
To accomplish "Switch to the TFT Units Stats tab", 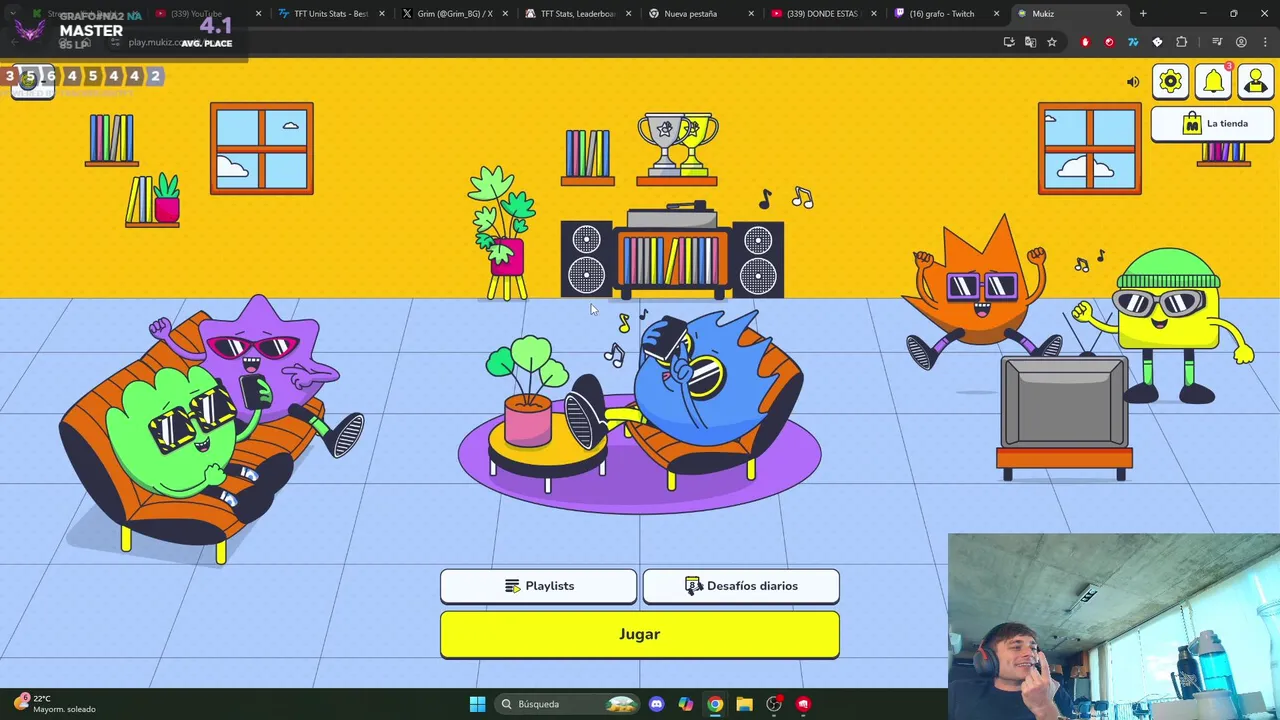I will [x=330, y=14].
